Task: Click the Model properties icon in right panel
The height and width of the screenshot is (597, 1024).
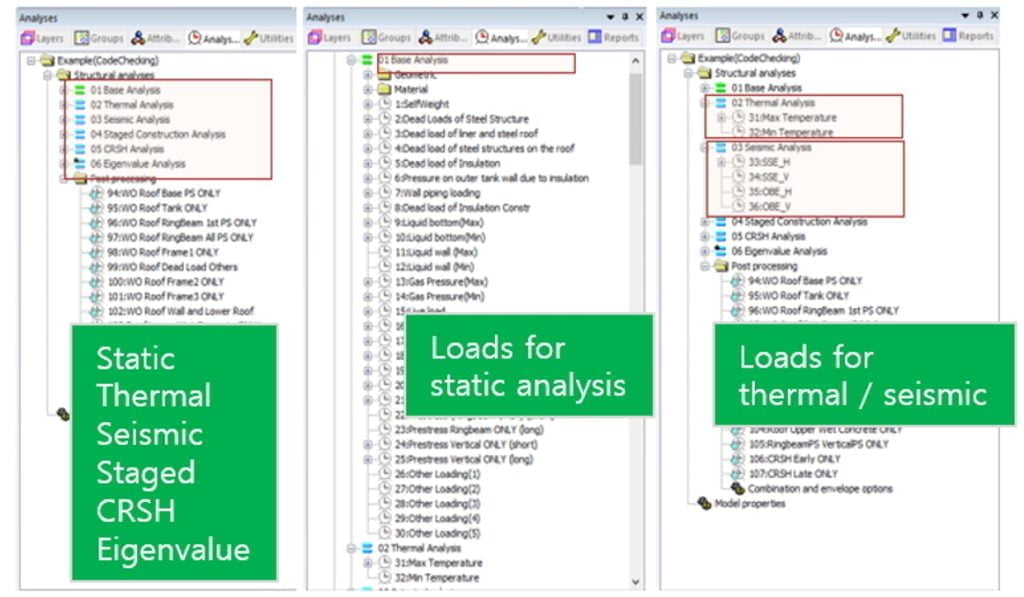Action: pos(704,504)
